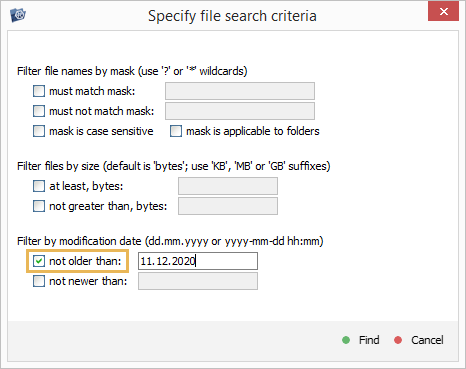Uncheck the 'not older than' date filter
This screenshot has width=466, height=369.
tap(39, 261)
